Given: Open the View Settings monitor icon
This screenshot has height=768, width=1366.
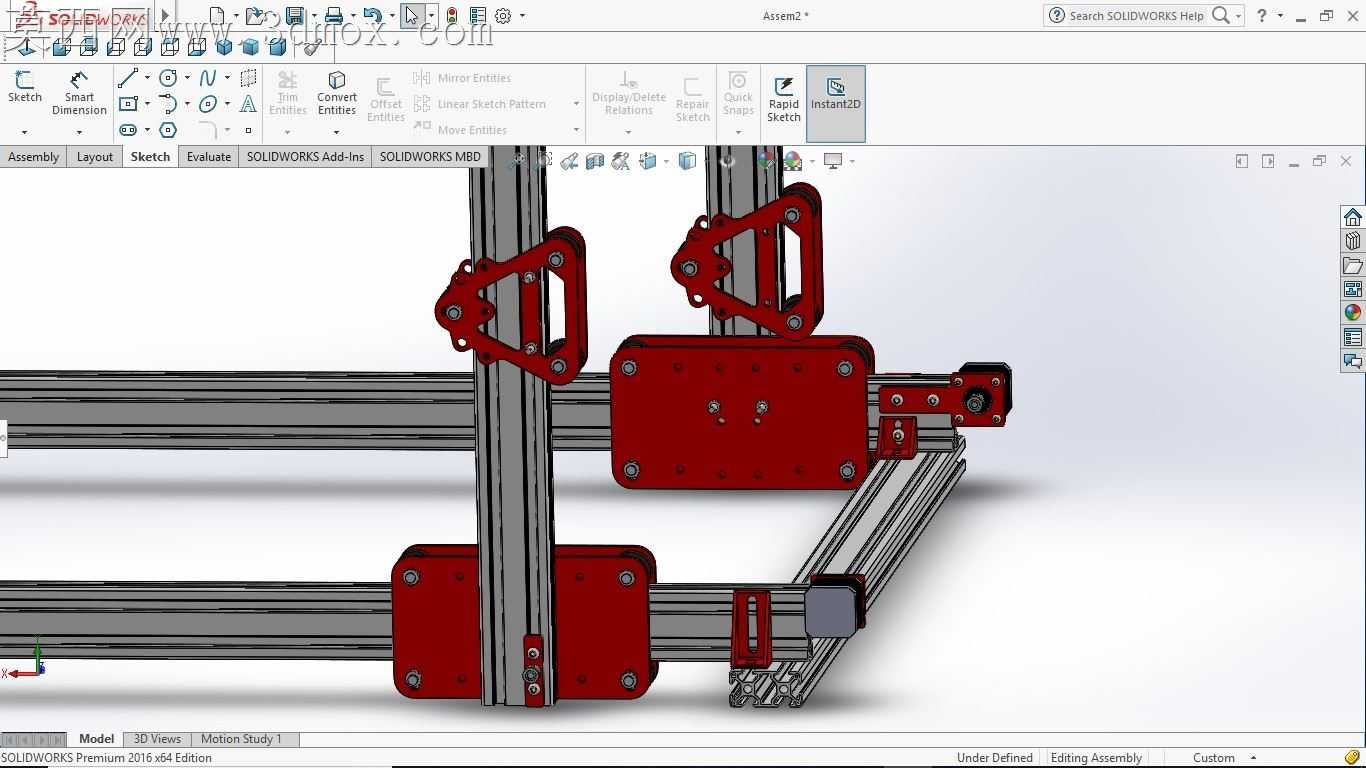Looking at the screenshot, I should [833, 161].
